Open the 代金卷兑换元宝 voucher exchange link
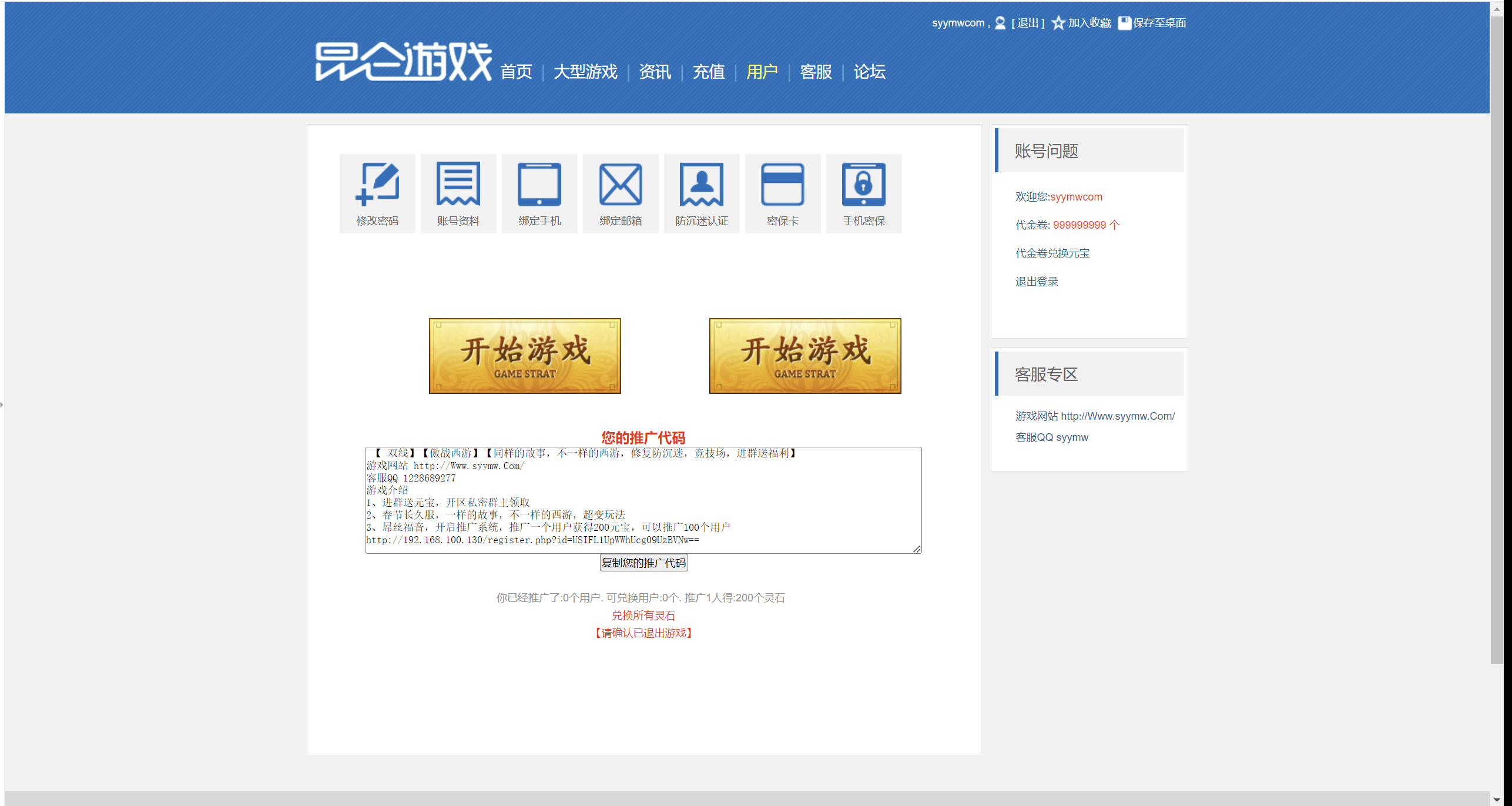Image resolution: width=1512 pixels, height=806 pixels. coord(1052,253)
